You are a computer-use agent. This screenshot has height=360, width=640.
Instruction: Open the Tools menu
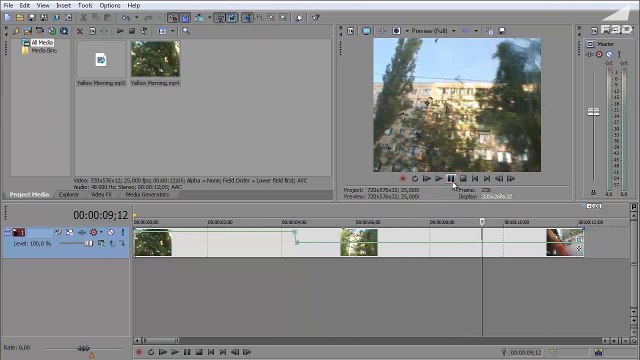[x=85, y=6]
